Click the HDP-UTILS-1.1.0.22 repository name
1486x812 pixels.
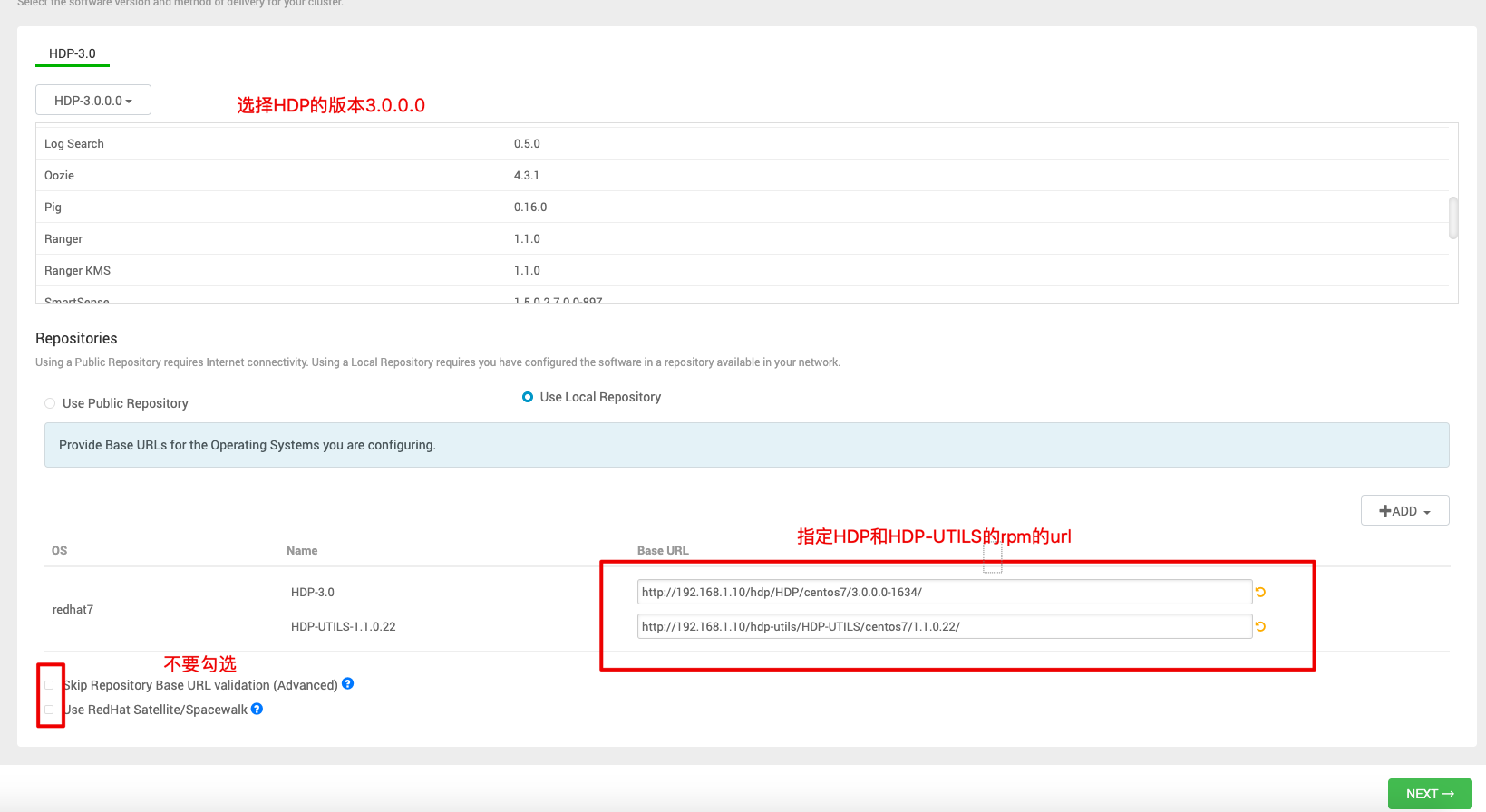(344, 626)
